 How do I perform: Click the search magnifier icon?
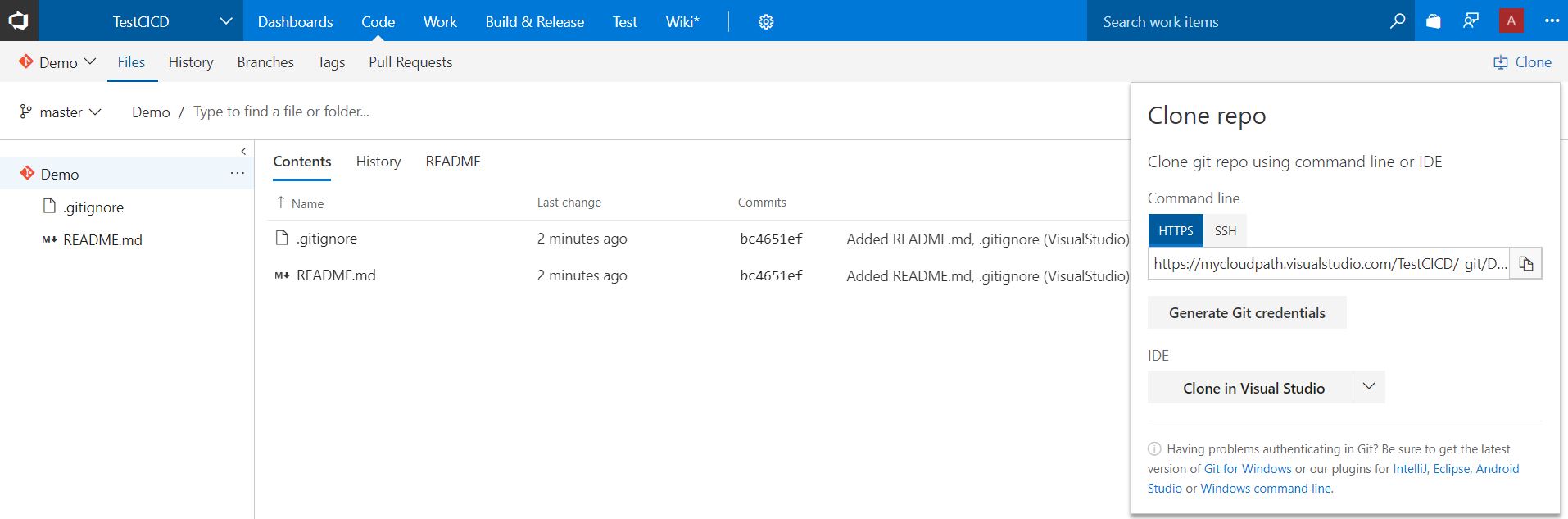tap(1398, 21)
